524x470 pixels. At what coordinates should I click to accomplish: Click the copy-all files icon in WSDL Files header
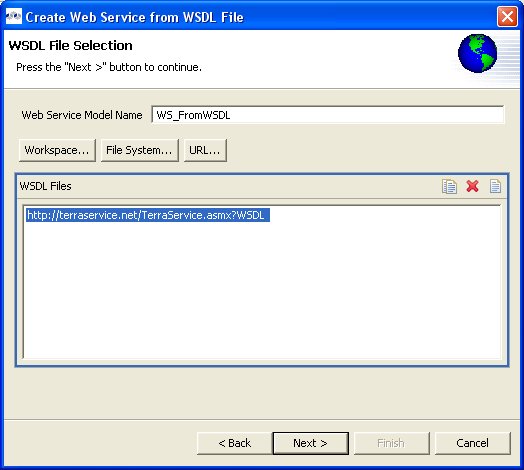click(x=449, y=187)
